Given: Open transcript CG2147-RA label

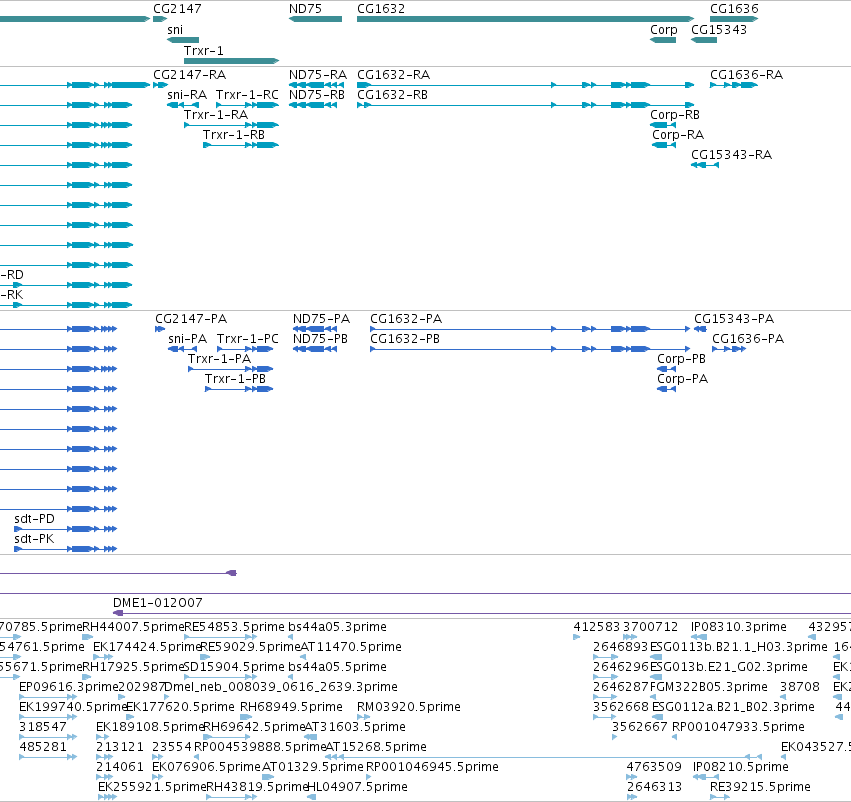Looking at the screenshot, I should pyautogui.click(x=189, y=74).
